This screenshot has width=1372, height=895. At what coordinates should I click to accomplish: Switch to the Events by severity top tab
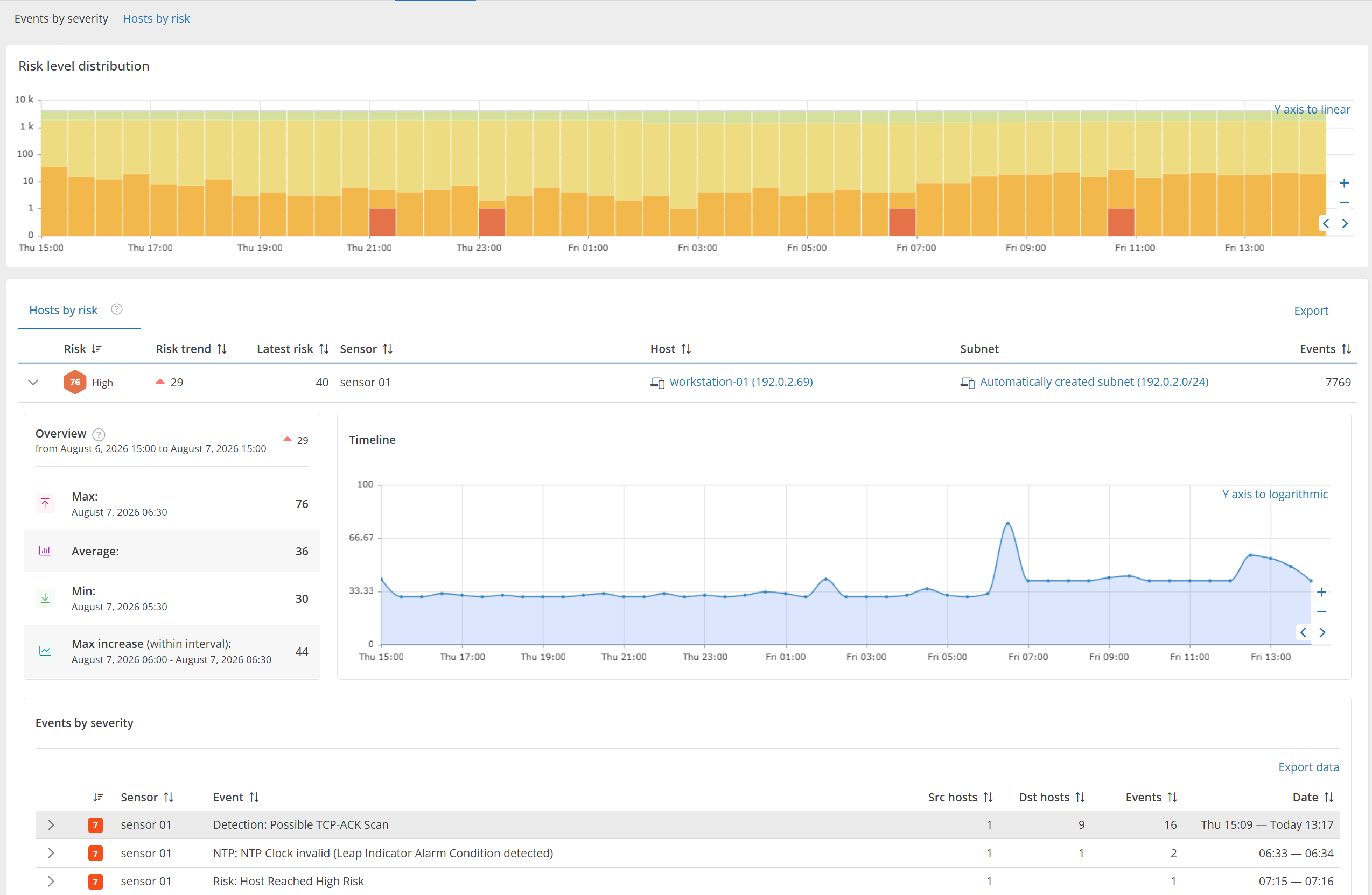click(x=61, y=18)
